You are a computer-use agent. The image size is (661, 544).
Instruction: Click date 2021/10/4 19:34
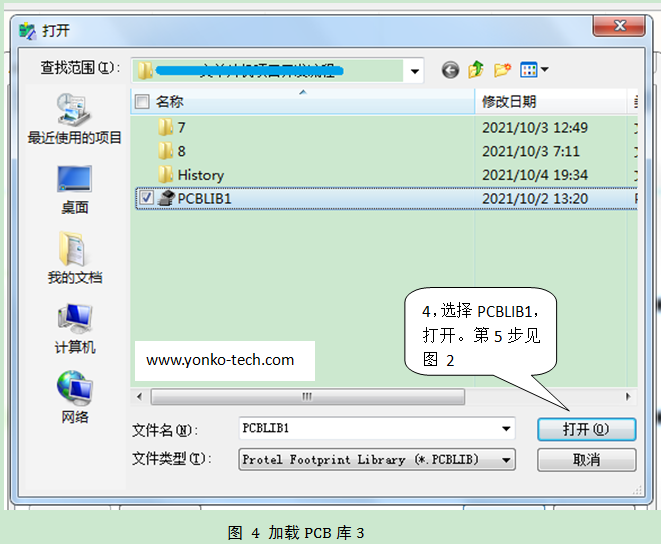(x=535, y=175)
